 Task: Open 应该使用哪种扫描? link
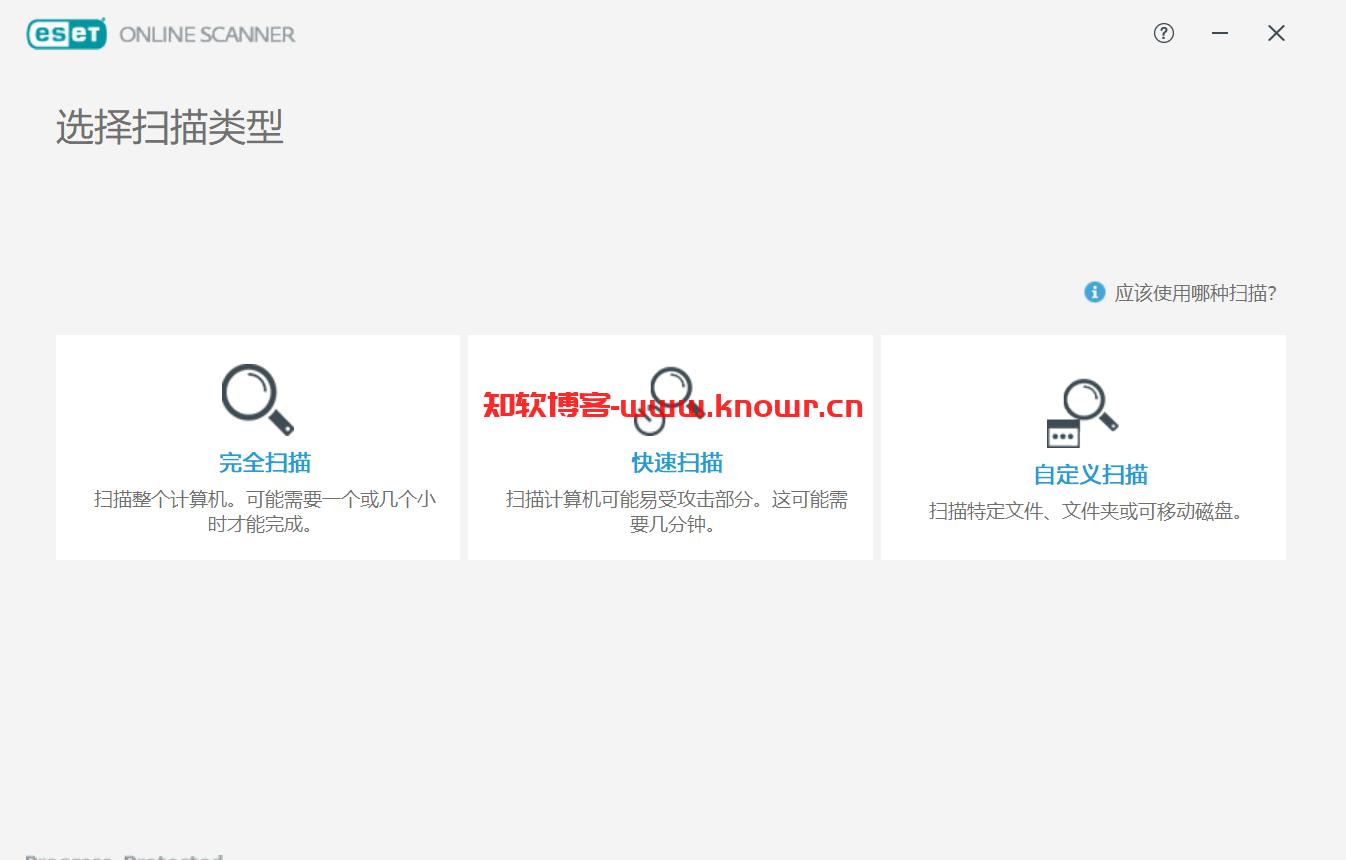point(1195,293)
